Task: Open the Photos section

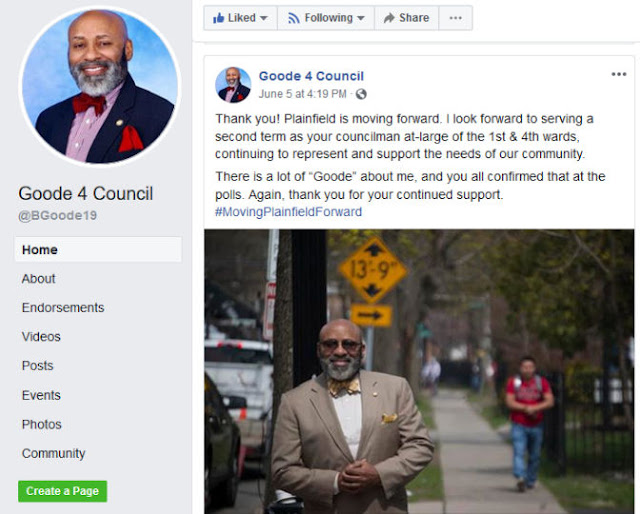Action: [x=42, y=425]
